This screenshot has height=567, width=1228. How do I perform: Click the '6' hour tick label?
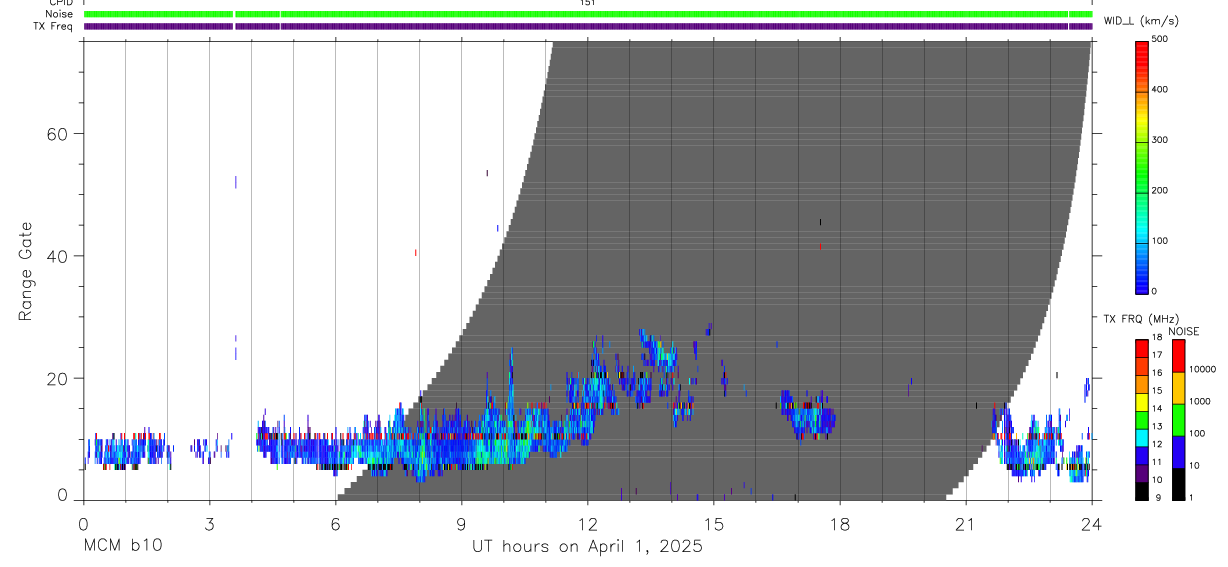[x=335, y=523]
